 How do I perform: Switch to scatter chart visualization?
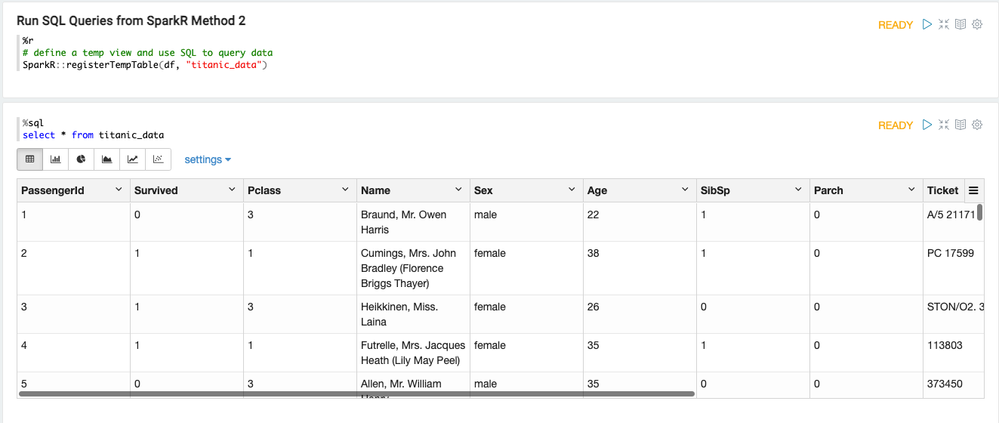point(158,159)
